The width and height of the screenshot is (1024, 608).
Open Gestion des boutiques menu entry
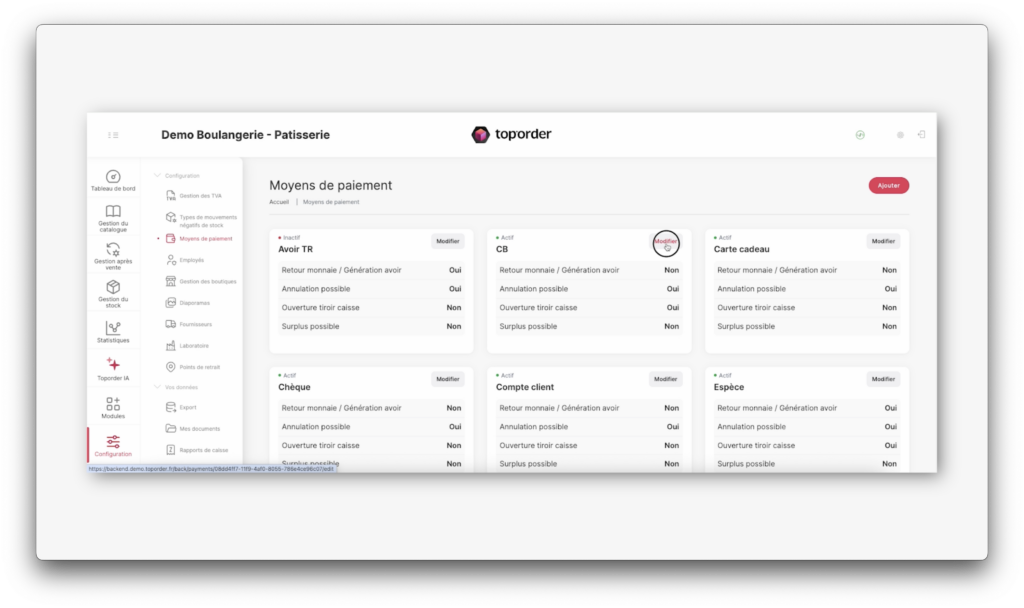click(206, 282)
